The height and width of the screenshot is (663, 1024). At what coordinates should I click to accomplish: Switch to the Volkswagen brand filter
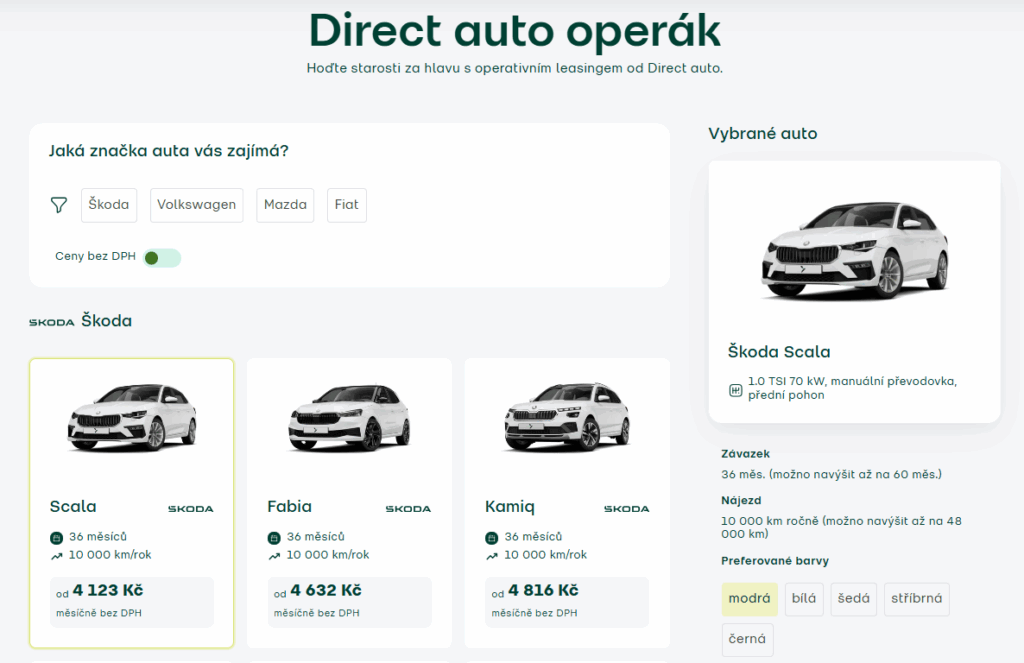tap(196, 204)
